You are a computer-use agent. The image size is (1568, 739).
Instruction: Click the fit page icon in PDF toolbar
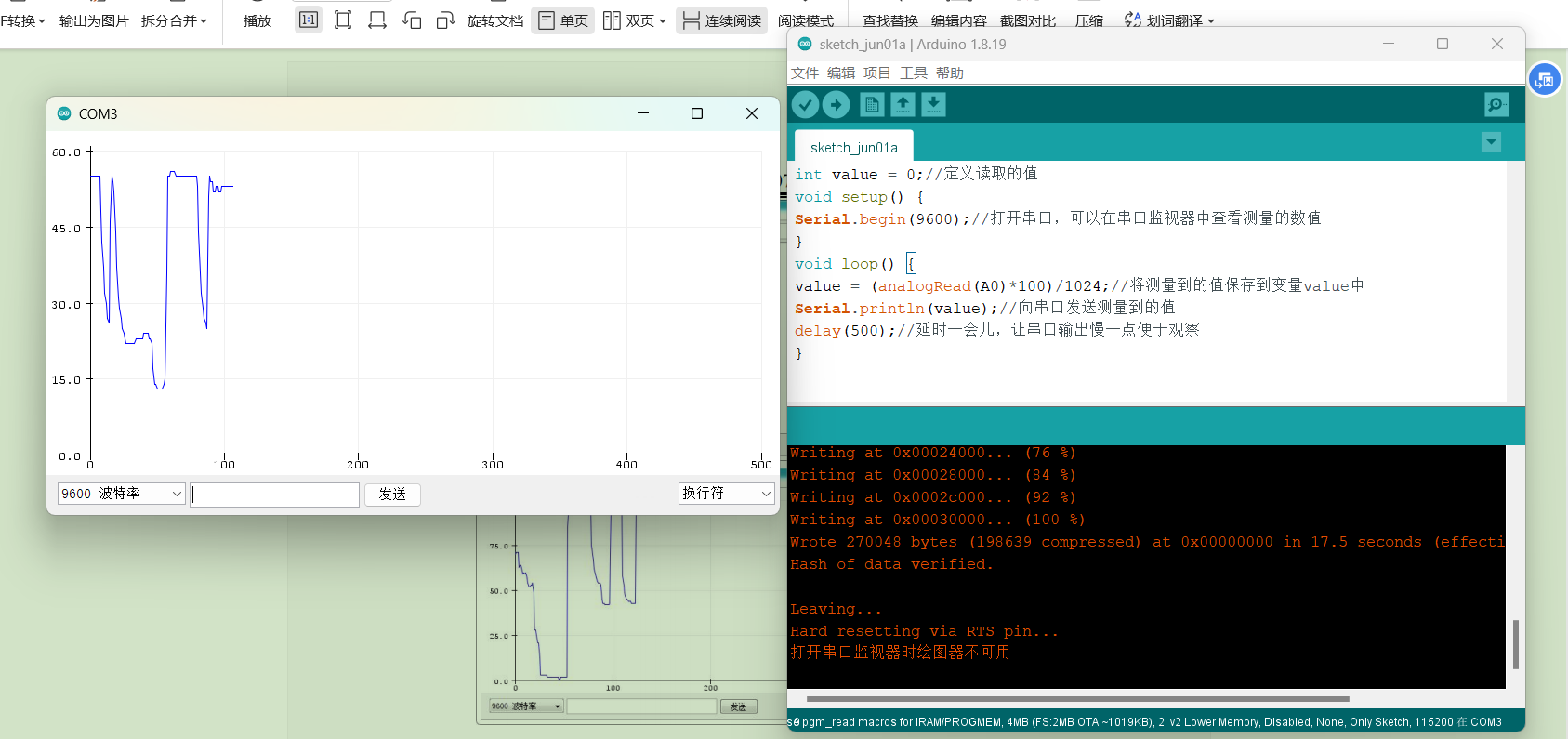343,20
